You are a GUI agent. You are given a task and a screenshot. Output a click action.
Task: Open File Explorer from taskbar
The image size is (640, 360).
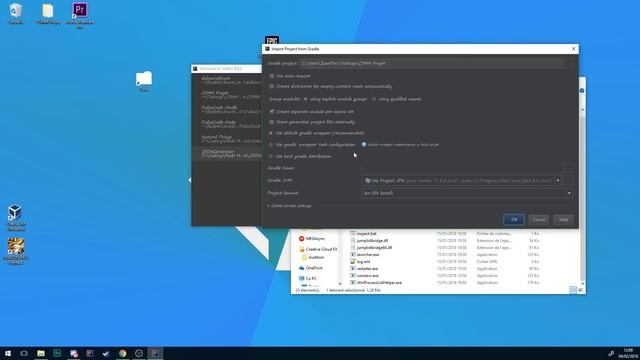tap(41, 353)
